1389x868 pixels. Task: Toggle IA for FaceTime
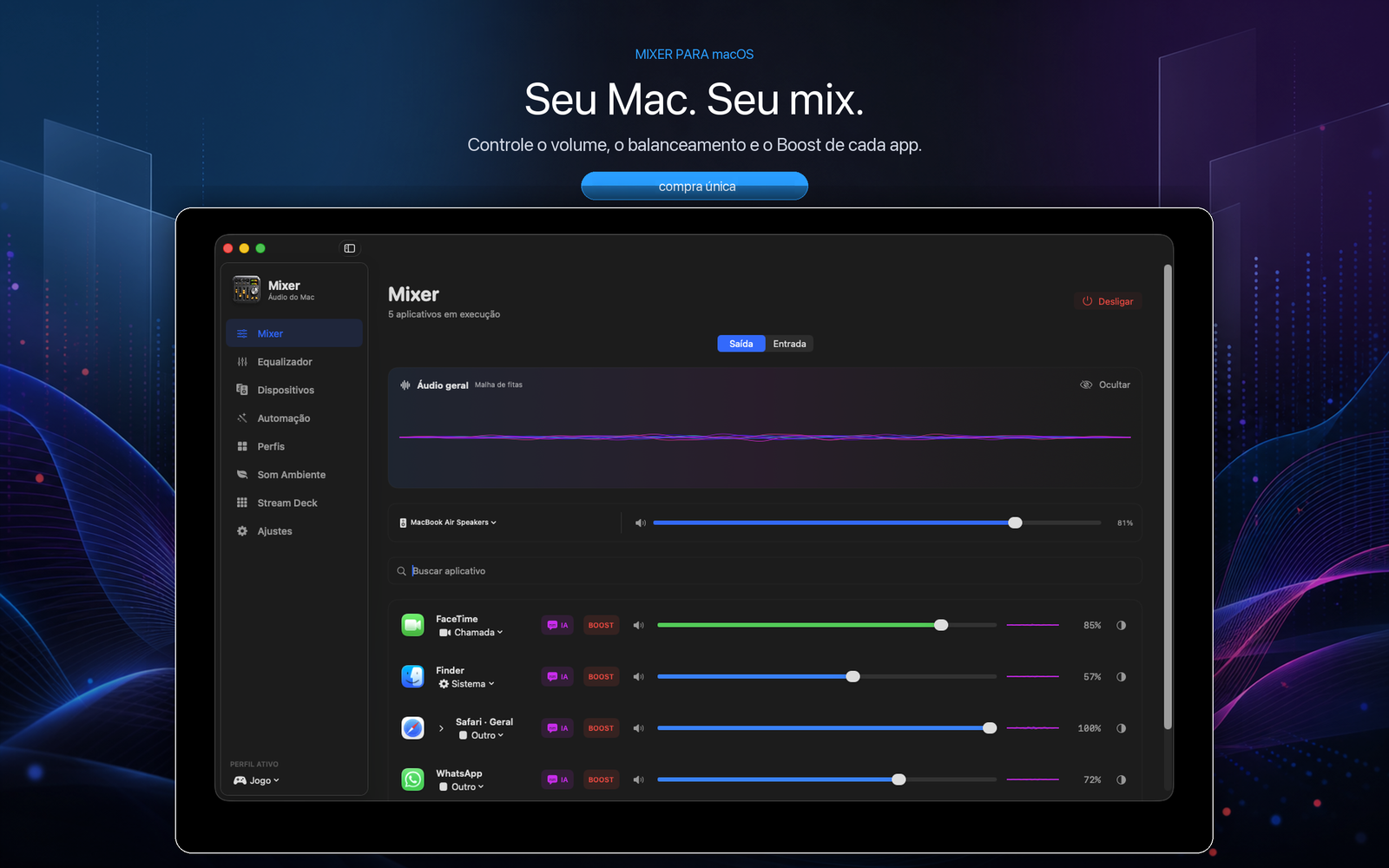point(557,625)
